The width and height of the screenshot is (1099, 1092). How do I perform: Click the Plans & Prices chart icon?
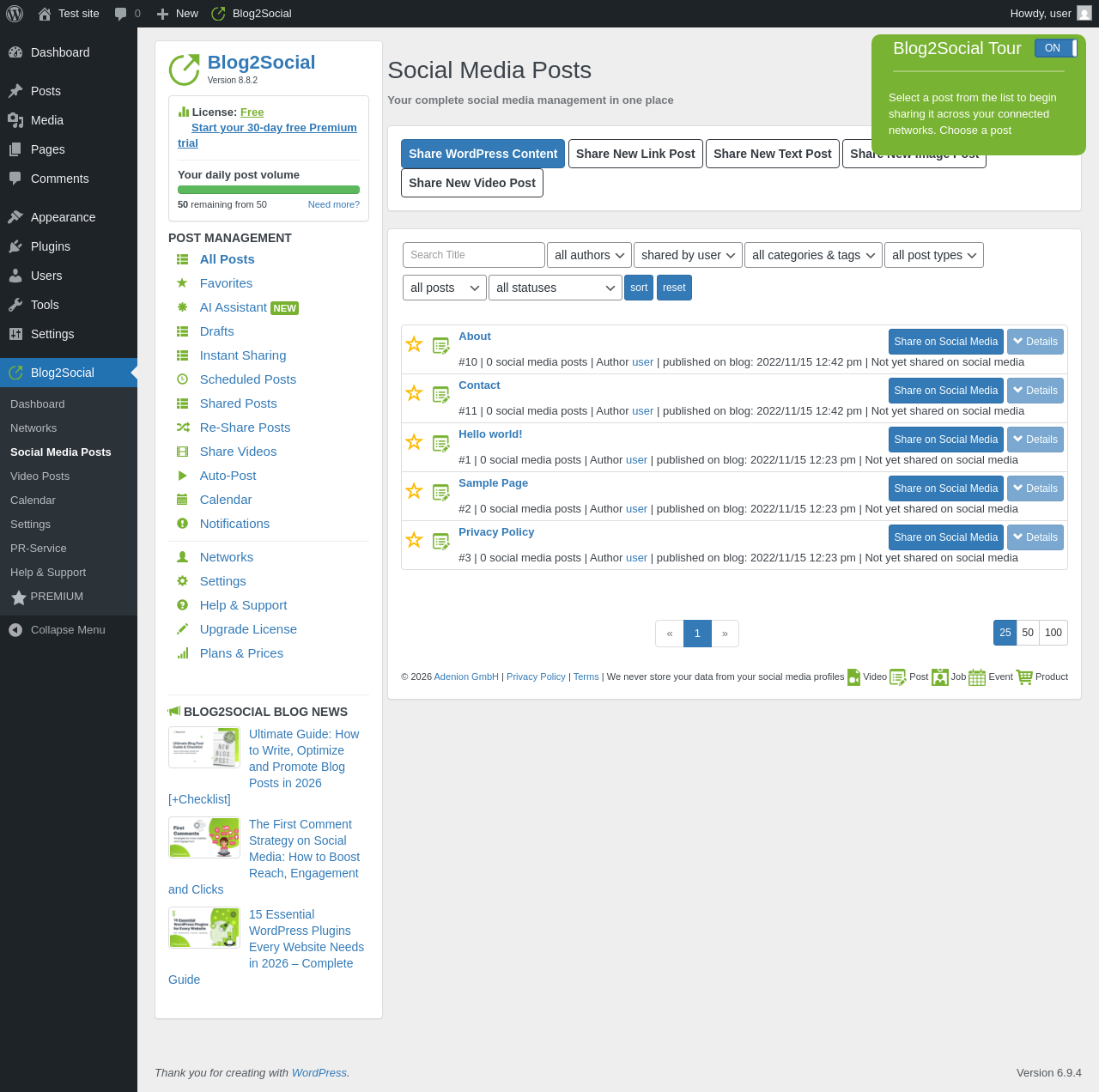click(x=182, y=653)
